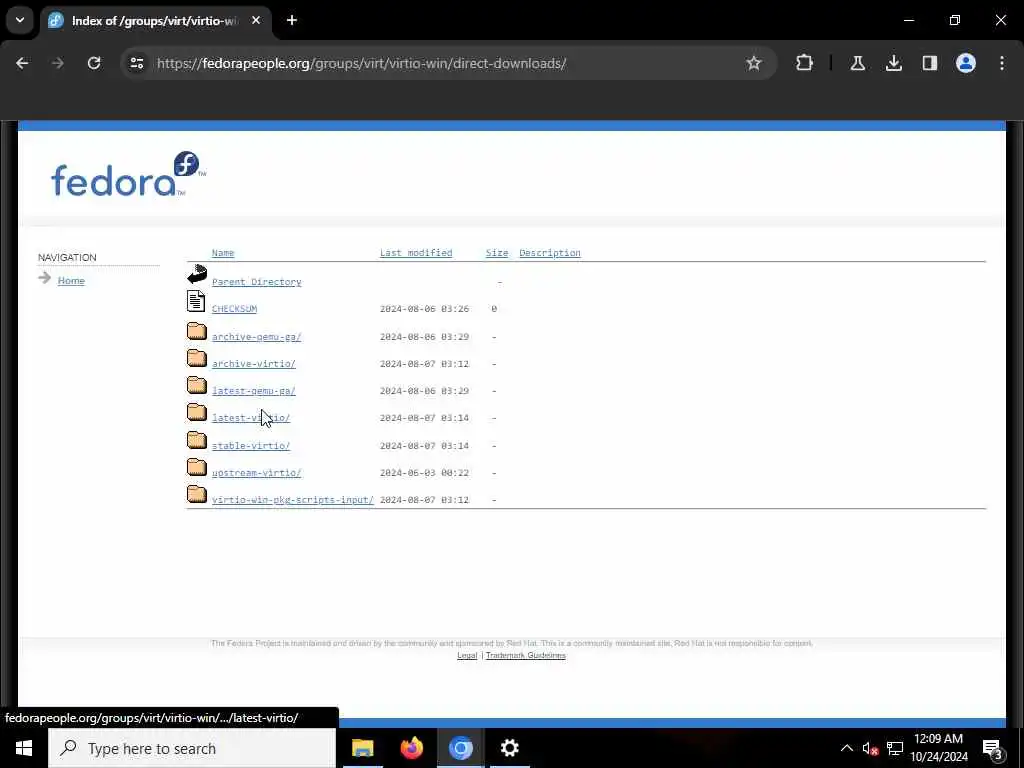The width and height of the screenshot is (1024, 768).
Task: Click folder icon beside latest-qemu-ga/
Action: [197, 385]
